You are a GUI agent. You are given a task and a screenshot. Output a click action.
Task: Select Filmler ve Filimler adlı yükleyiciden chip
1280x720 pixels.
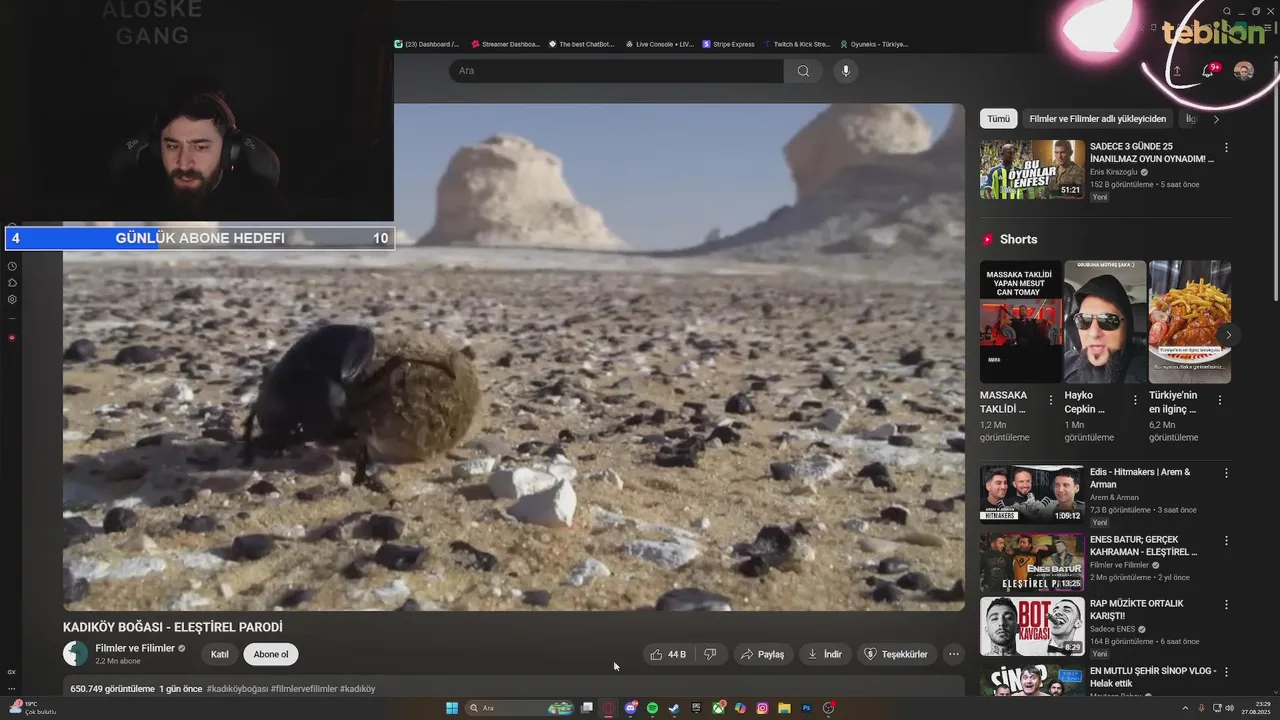pos(1097,119)
